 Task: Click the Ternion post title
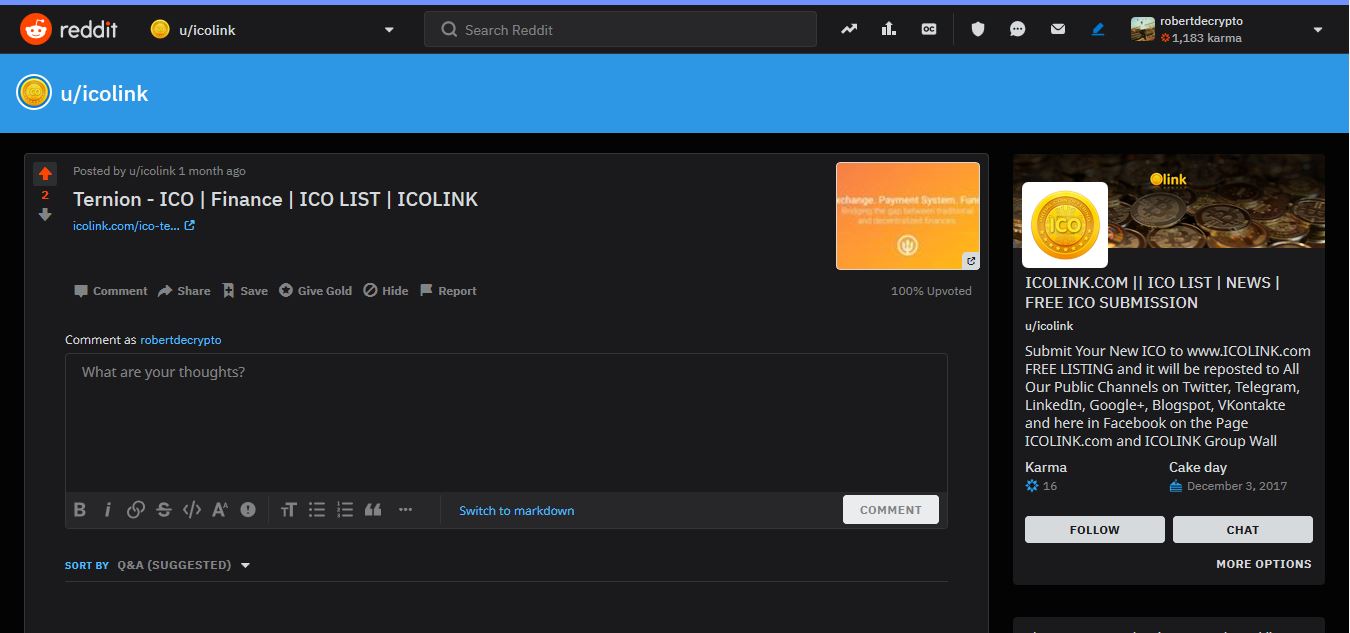[276, 199]
